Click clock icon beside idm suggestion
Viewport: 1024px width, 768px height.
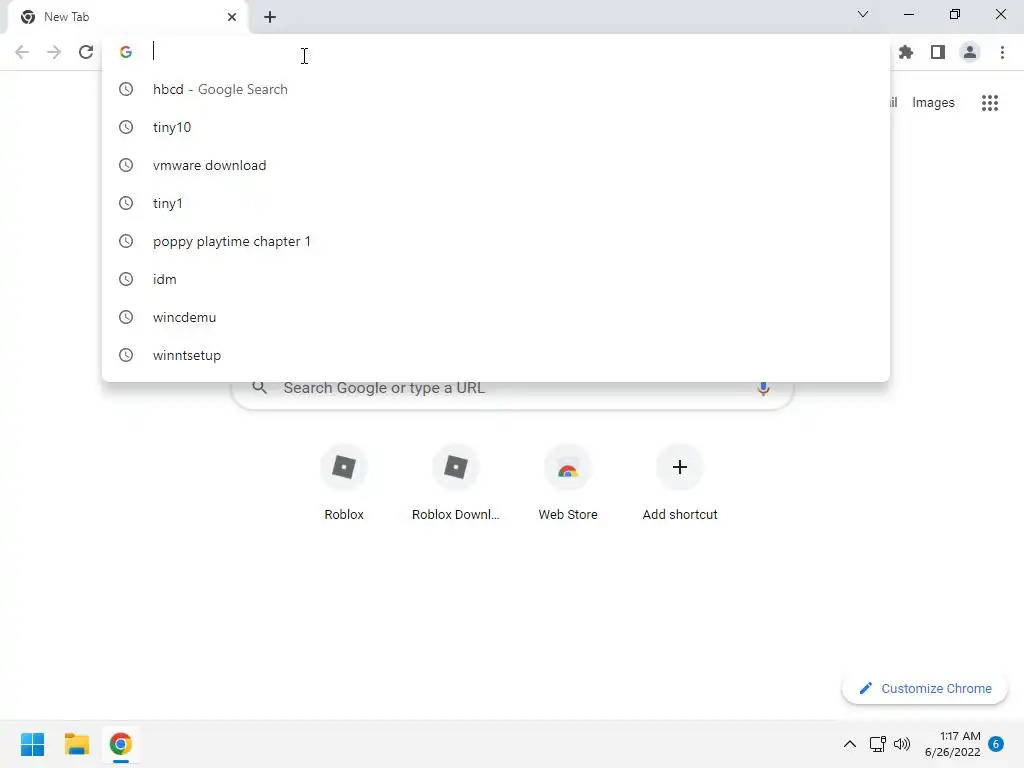click(x=126, y=280)
